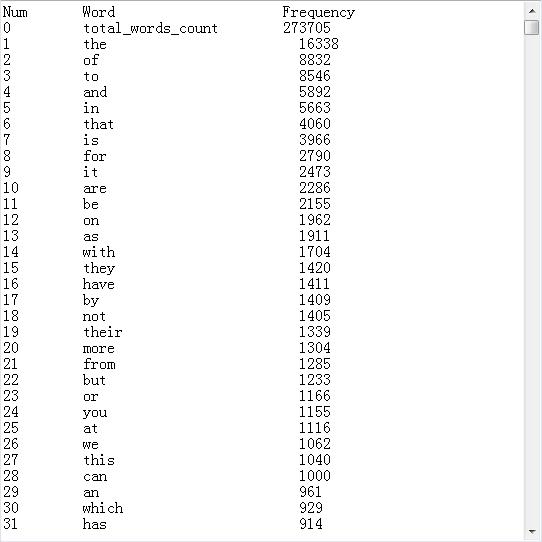Select the word 'with' in row 14
The image size is (542, 542).
coord(99,252)
